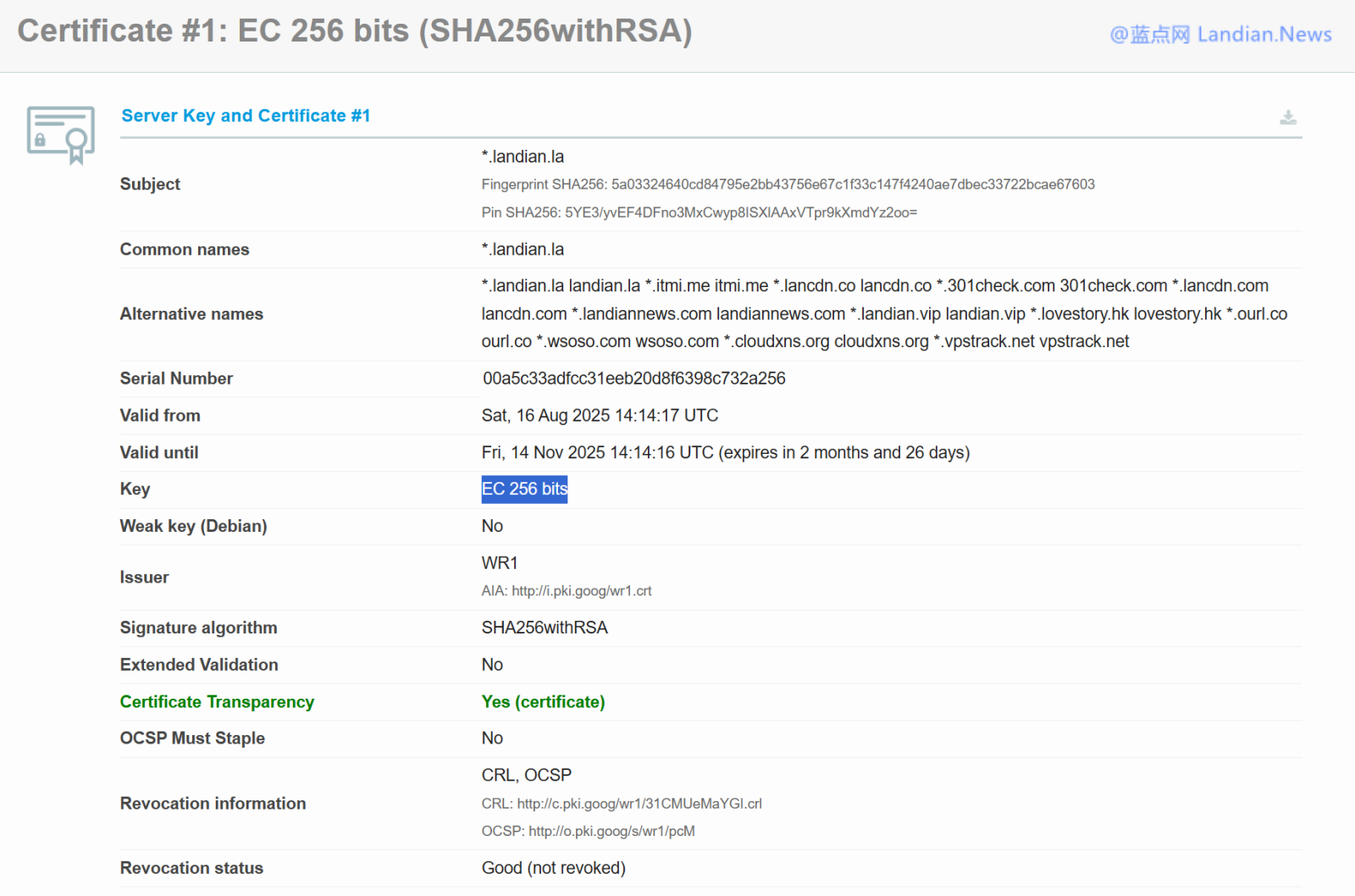
Task: Click the SHA256withRSA signature algorithm value
Action: [545, 628]
